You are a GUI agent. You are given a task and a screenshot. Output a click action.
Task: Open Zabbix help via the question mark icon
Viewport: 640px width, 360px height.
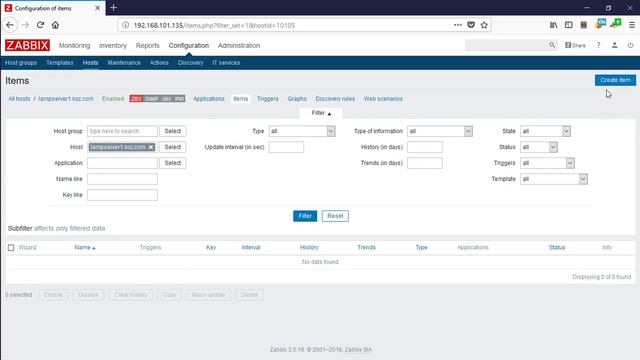(598, 45)
